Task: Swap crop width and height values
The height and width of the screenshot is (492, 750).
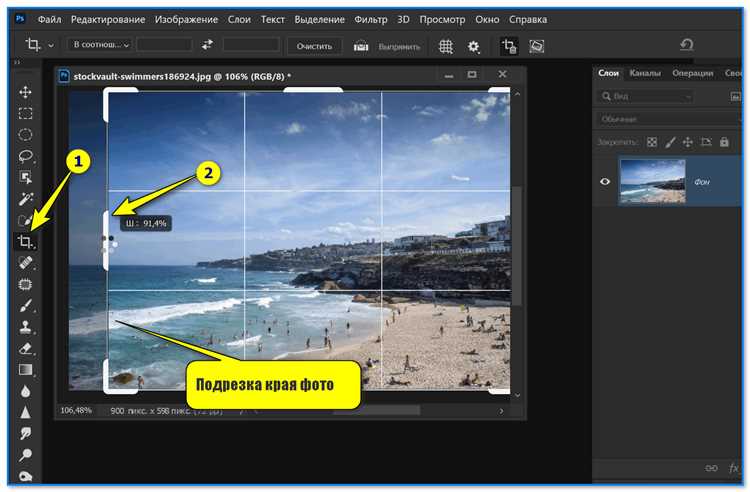Action: click(x=207, y=46)
